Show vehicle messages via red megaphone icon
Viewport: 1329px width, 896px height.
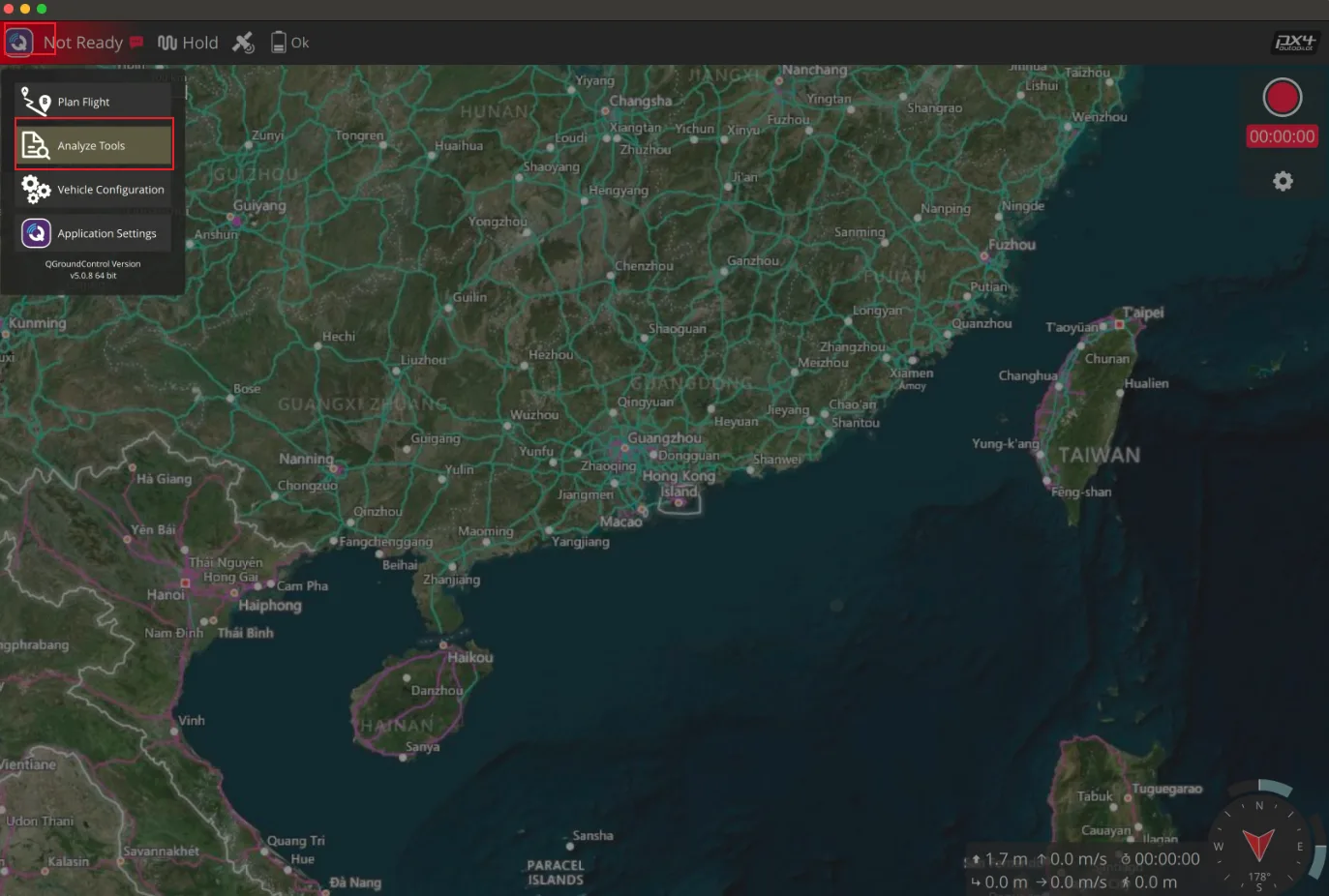point(136,43)
